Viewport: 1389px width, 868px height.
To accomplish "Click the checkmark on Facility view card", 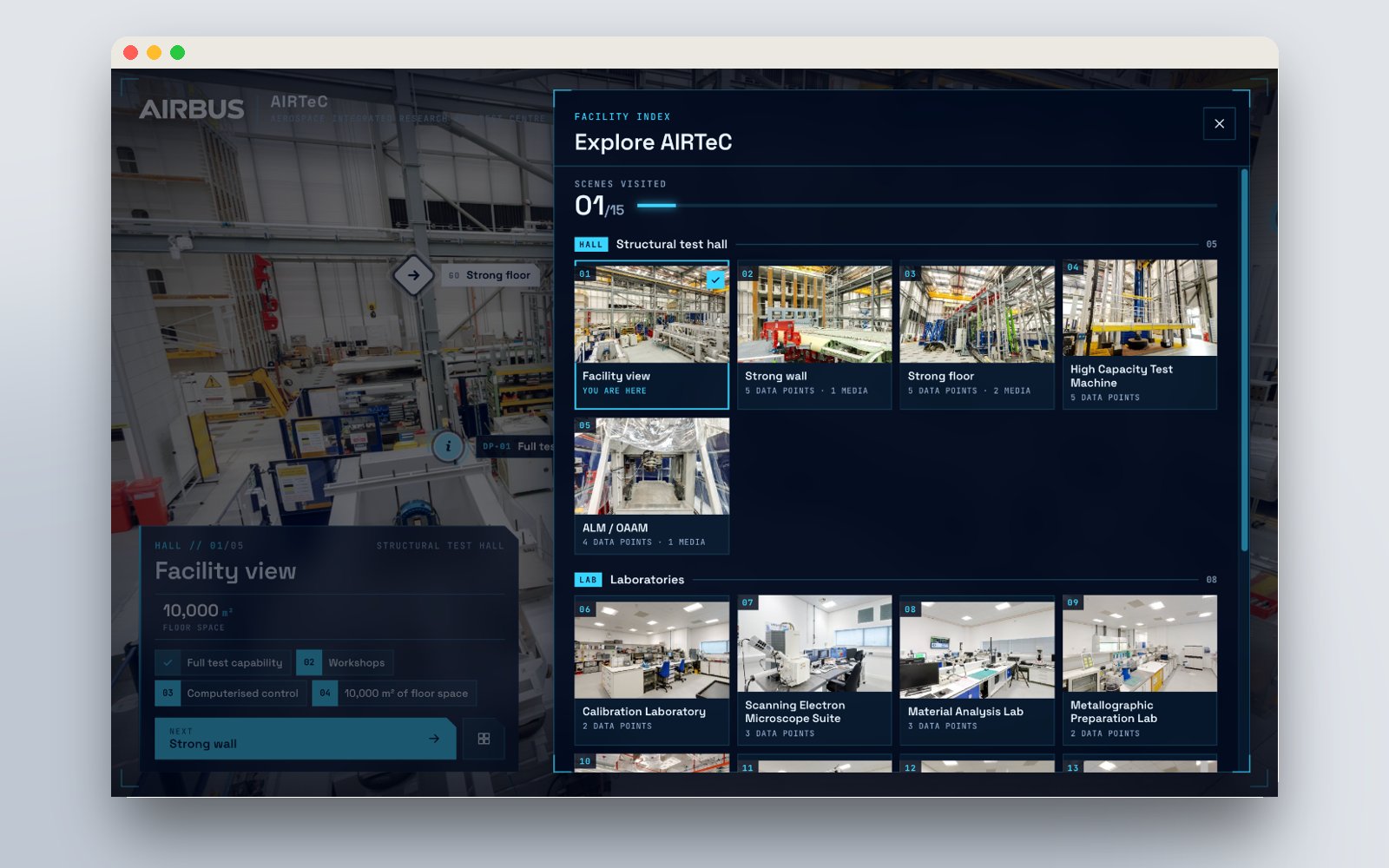I will click(715, 279).
